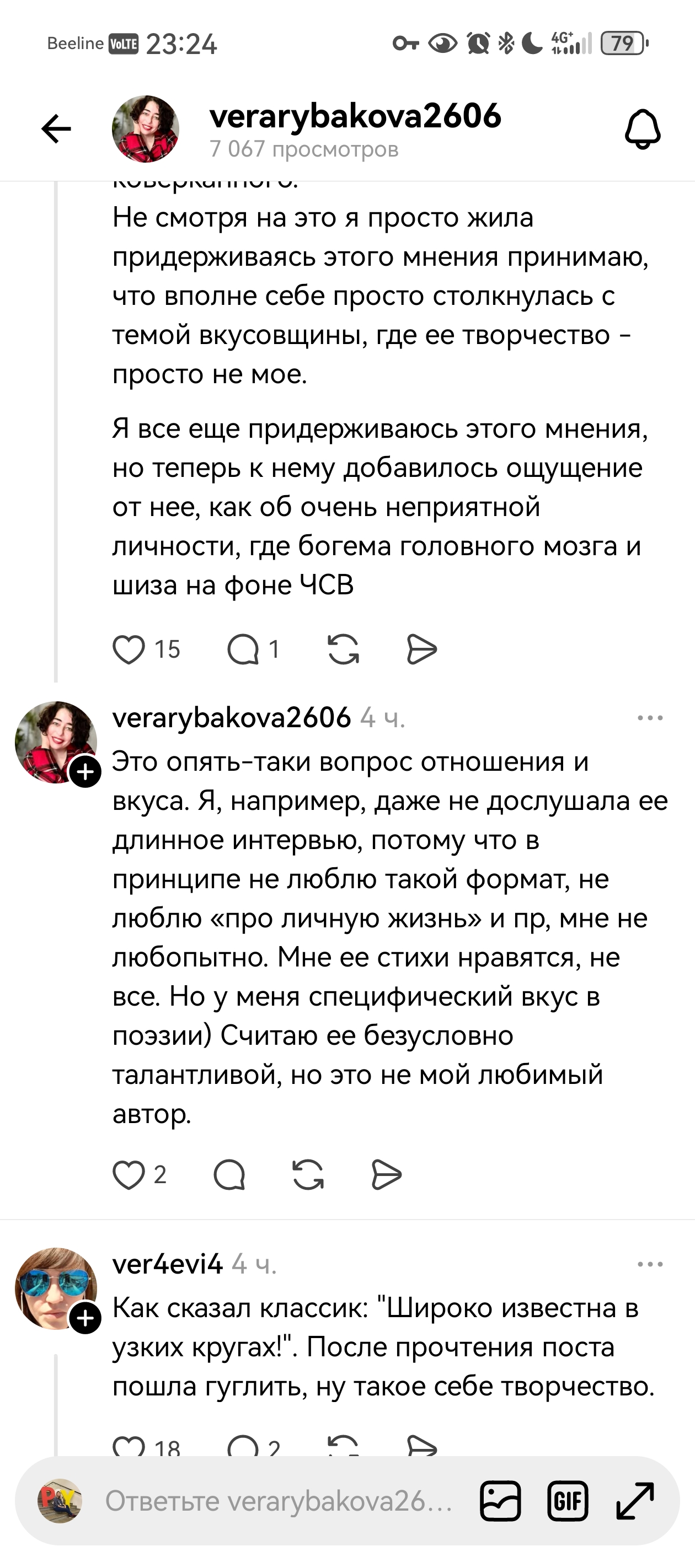Open more options for verarybakova2606's reply

[649, 718]
